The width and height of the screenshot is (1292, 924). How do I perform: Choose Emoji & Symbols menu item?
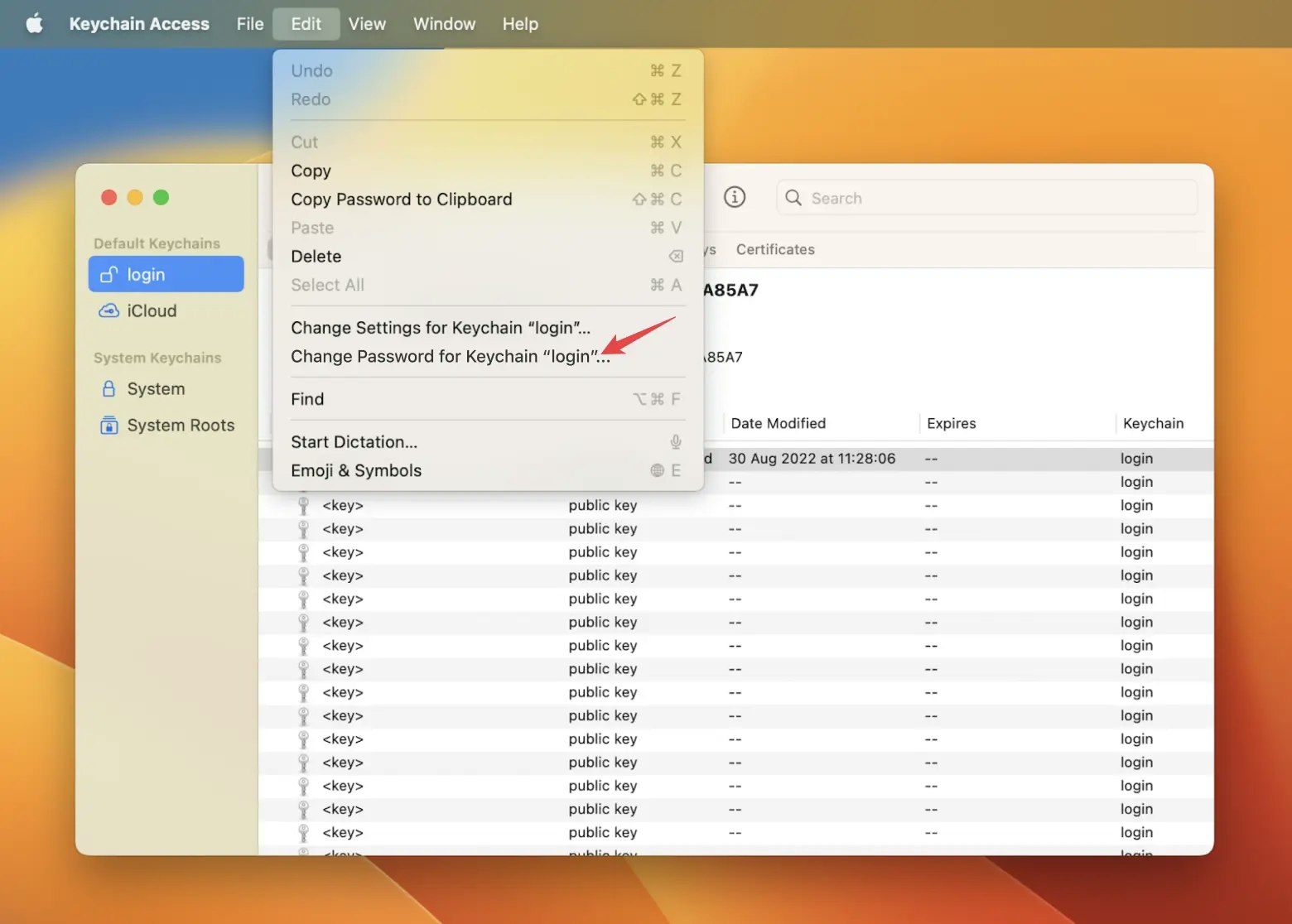tap(488, 470)
